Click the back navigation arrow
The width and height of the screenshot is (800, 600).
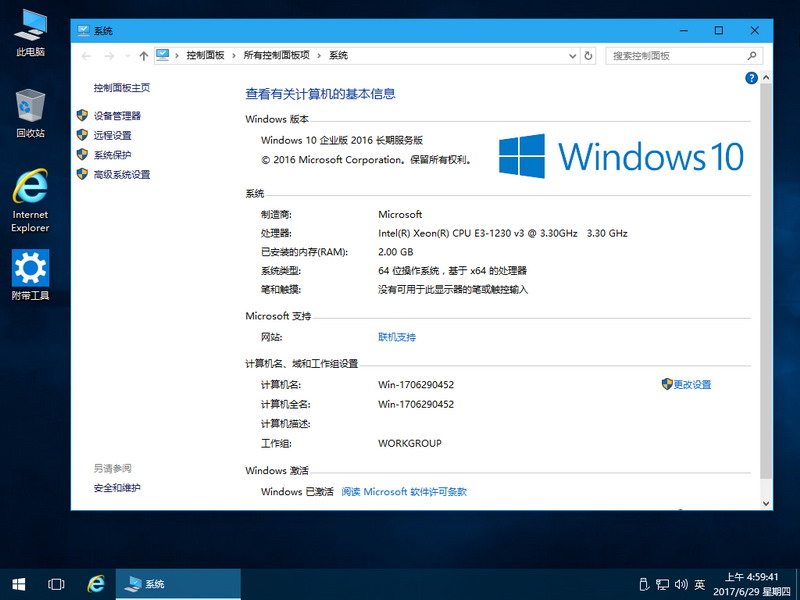point(86,56)
